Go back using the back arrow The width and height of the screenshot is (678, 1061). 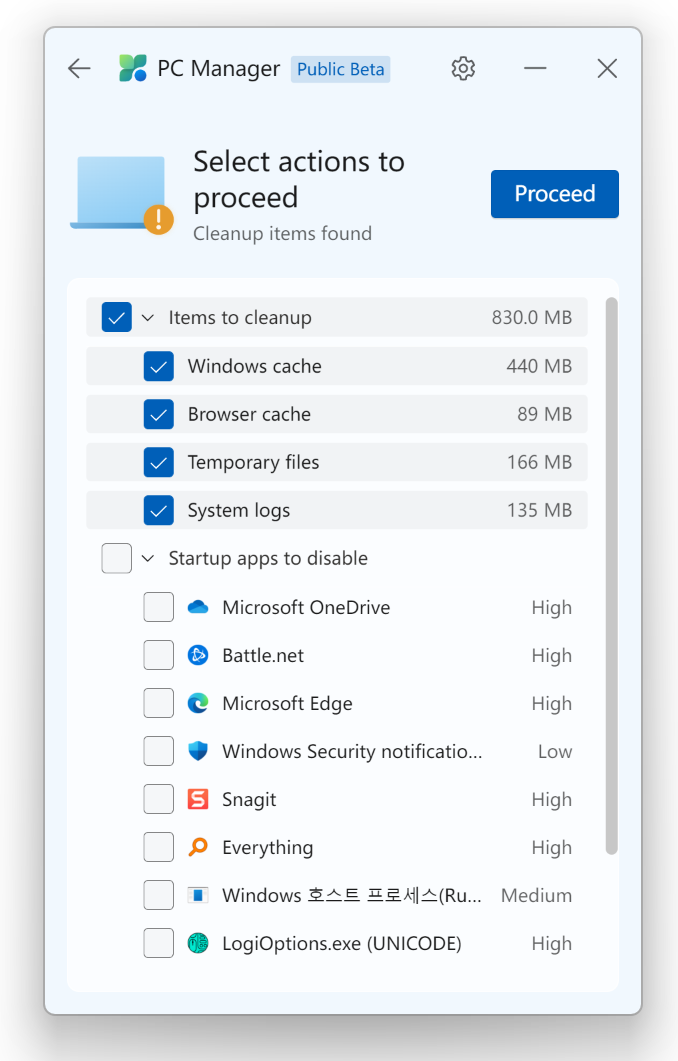pyautogui.click(x=79, y=68)
